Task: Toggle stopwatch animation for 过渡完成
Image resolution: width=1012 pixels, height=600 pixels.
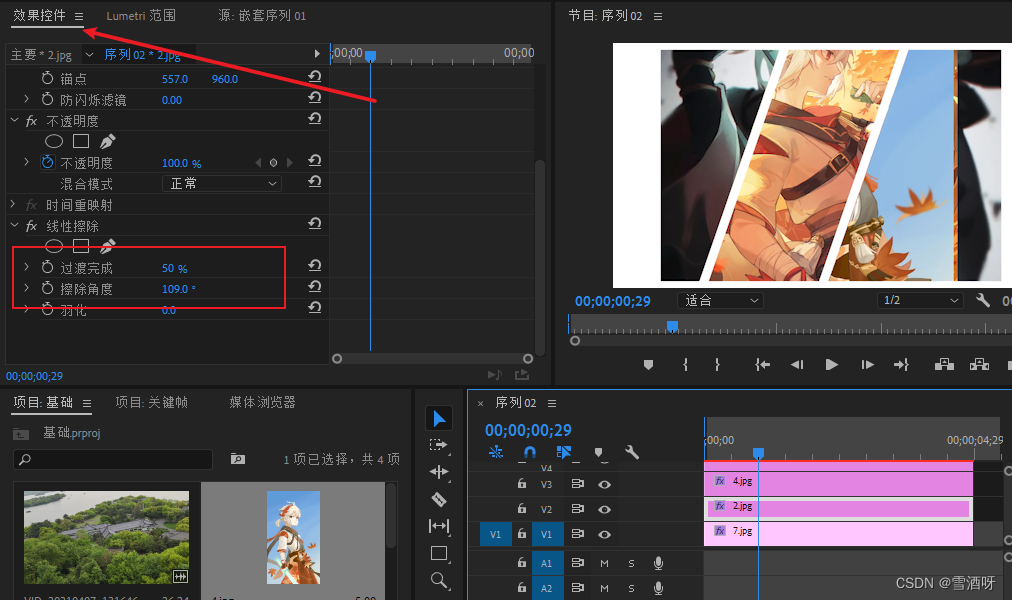Action: tap(48, 267)
